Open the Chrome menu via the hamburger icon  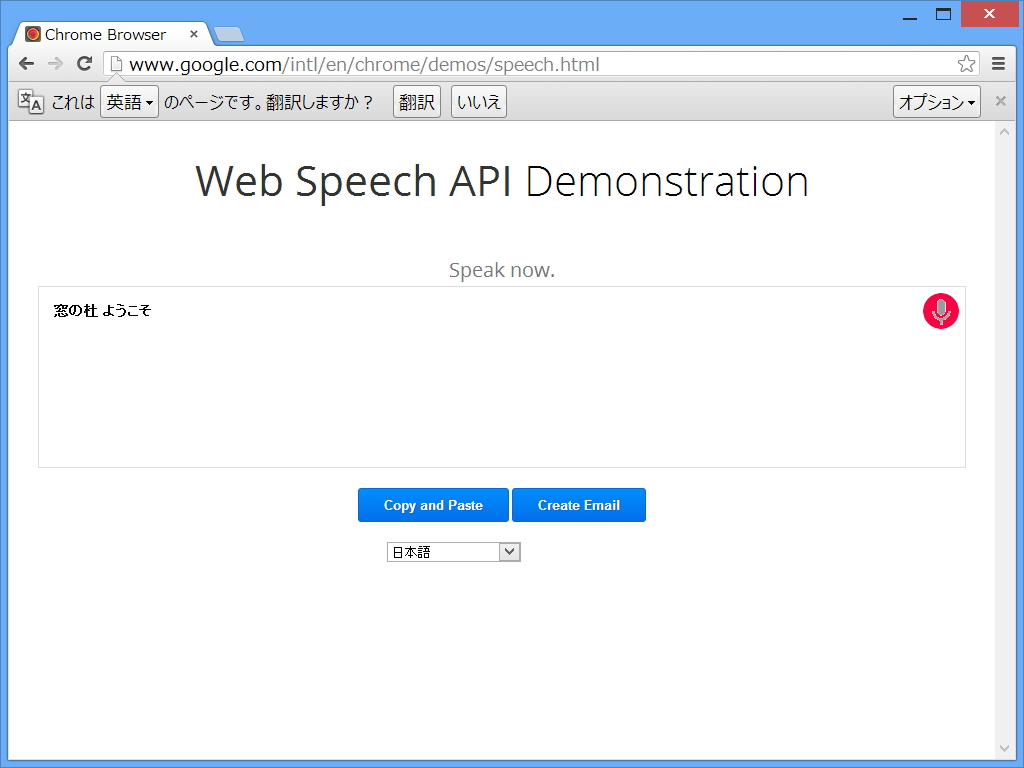(997, 62)
